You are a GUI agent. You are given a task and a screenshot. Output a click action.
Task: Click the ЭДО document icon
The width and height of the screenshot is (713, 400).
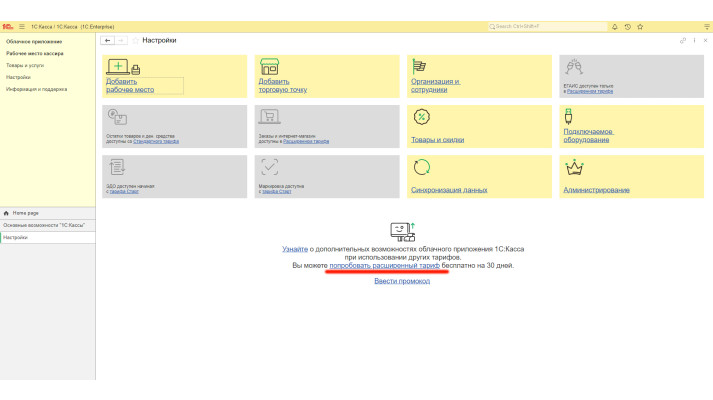coord(117,167)
